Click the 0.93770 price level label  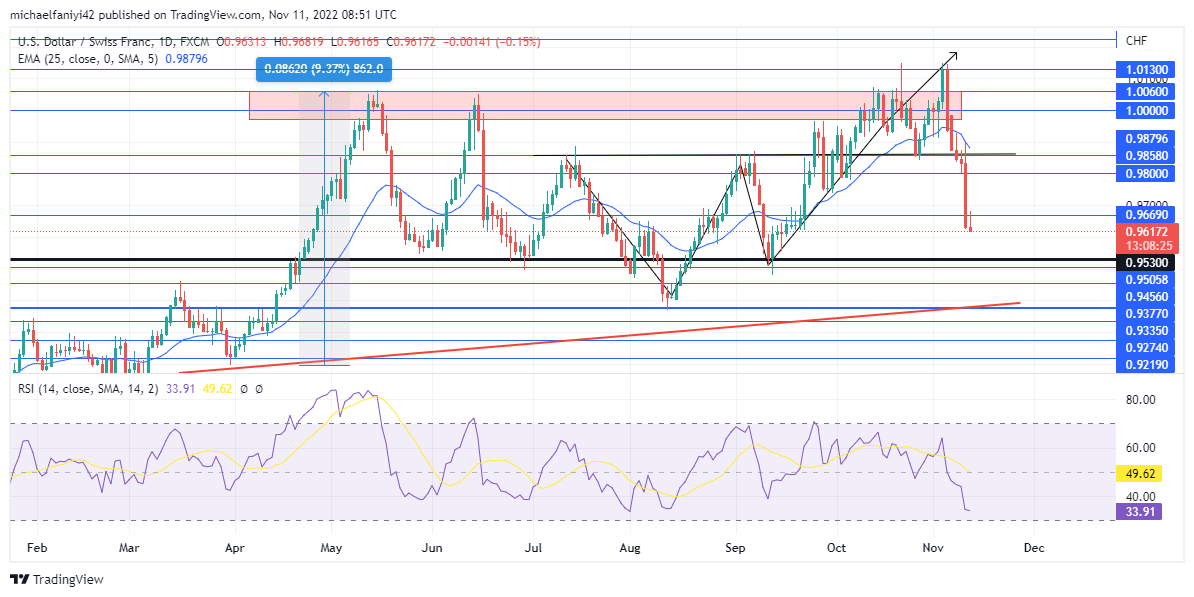click(x=1146, y=314)
